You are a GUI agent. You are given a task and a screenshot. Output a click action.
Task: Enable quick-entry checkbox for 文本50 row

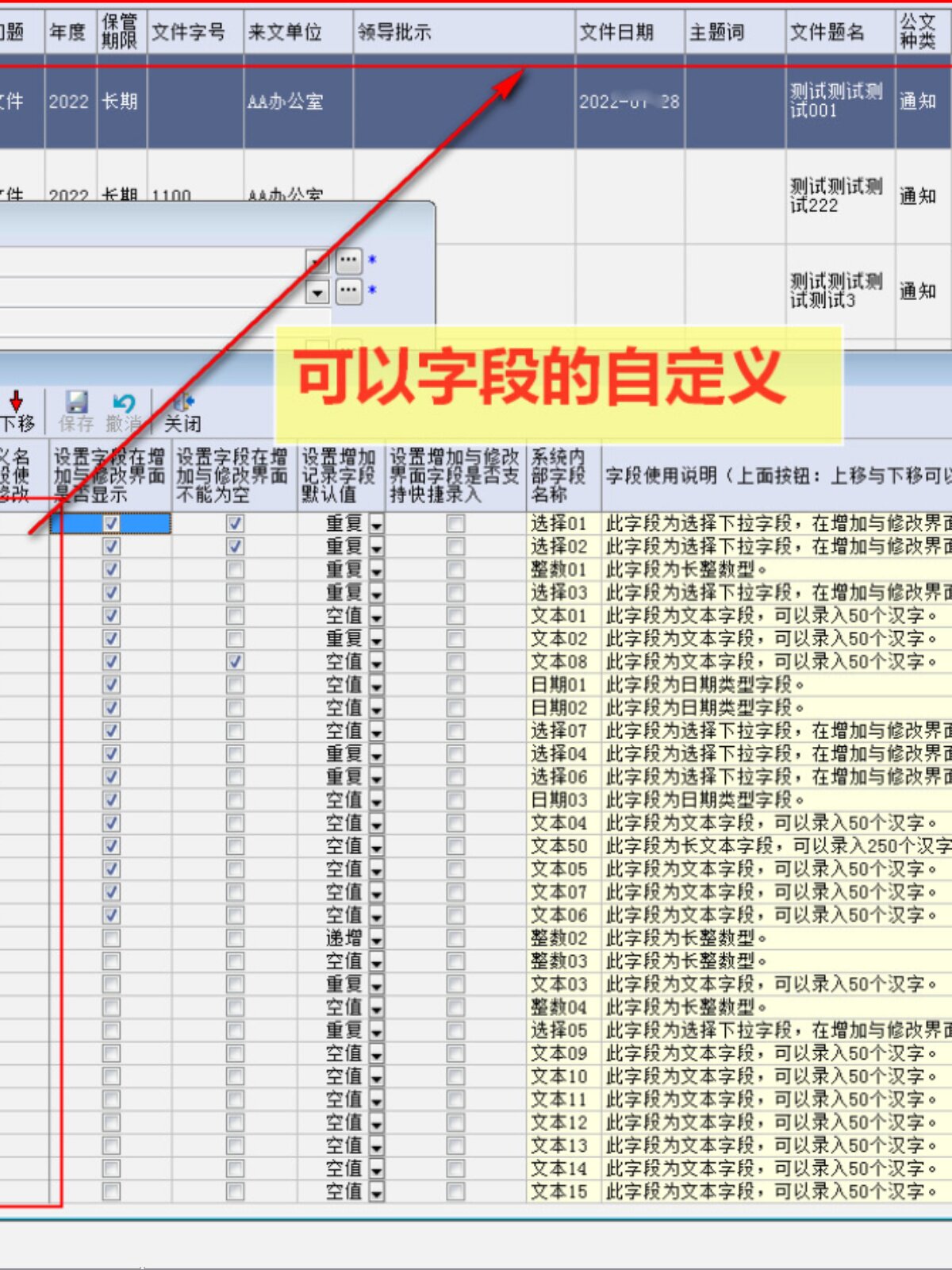[x=455, y=846]
